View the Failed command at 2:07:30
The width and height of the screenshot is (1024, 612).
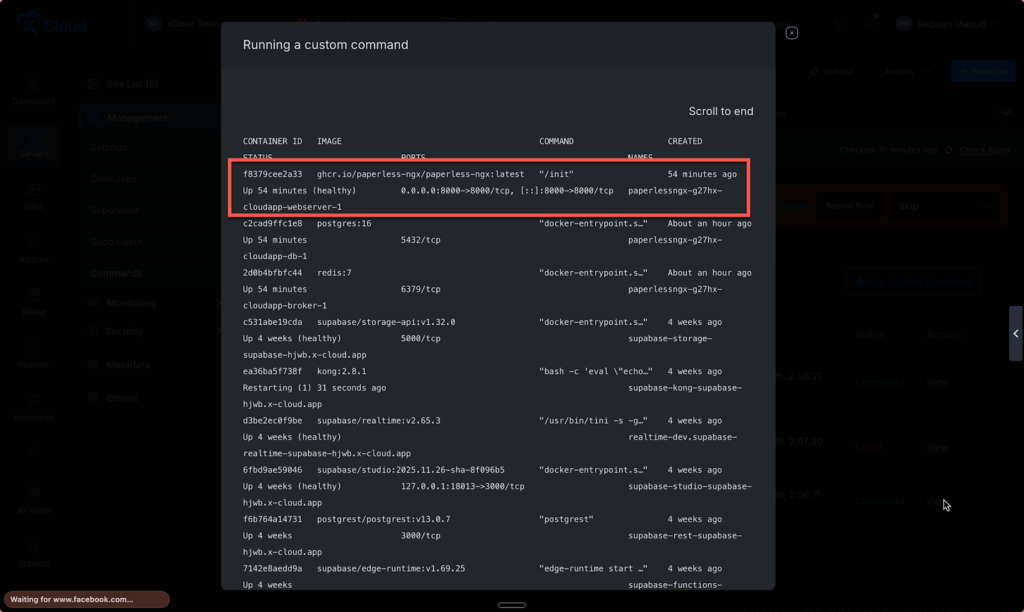tap(937, 447)
